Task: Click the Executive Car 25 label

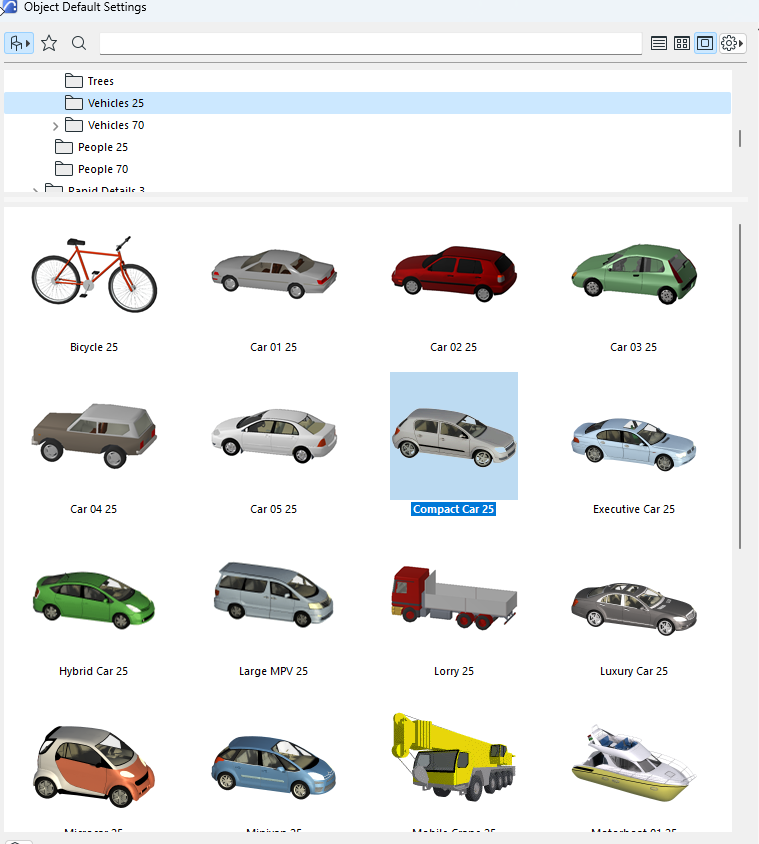Action: coord(634,509)
